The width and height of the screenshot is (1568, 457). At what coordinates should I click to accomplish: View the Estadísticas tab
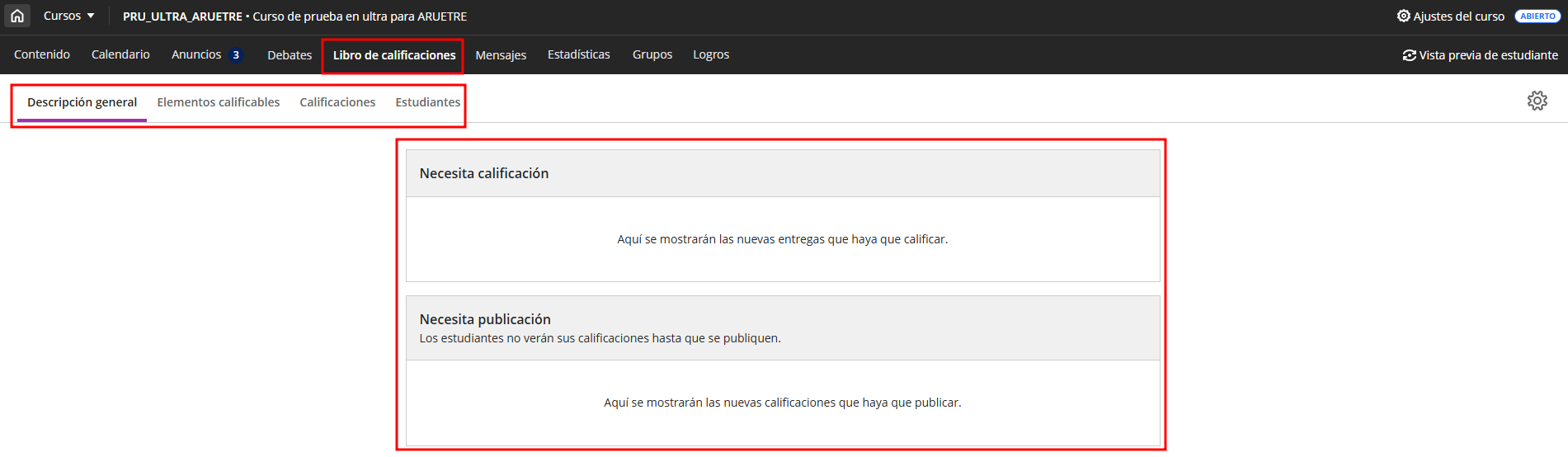578,54
